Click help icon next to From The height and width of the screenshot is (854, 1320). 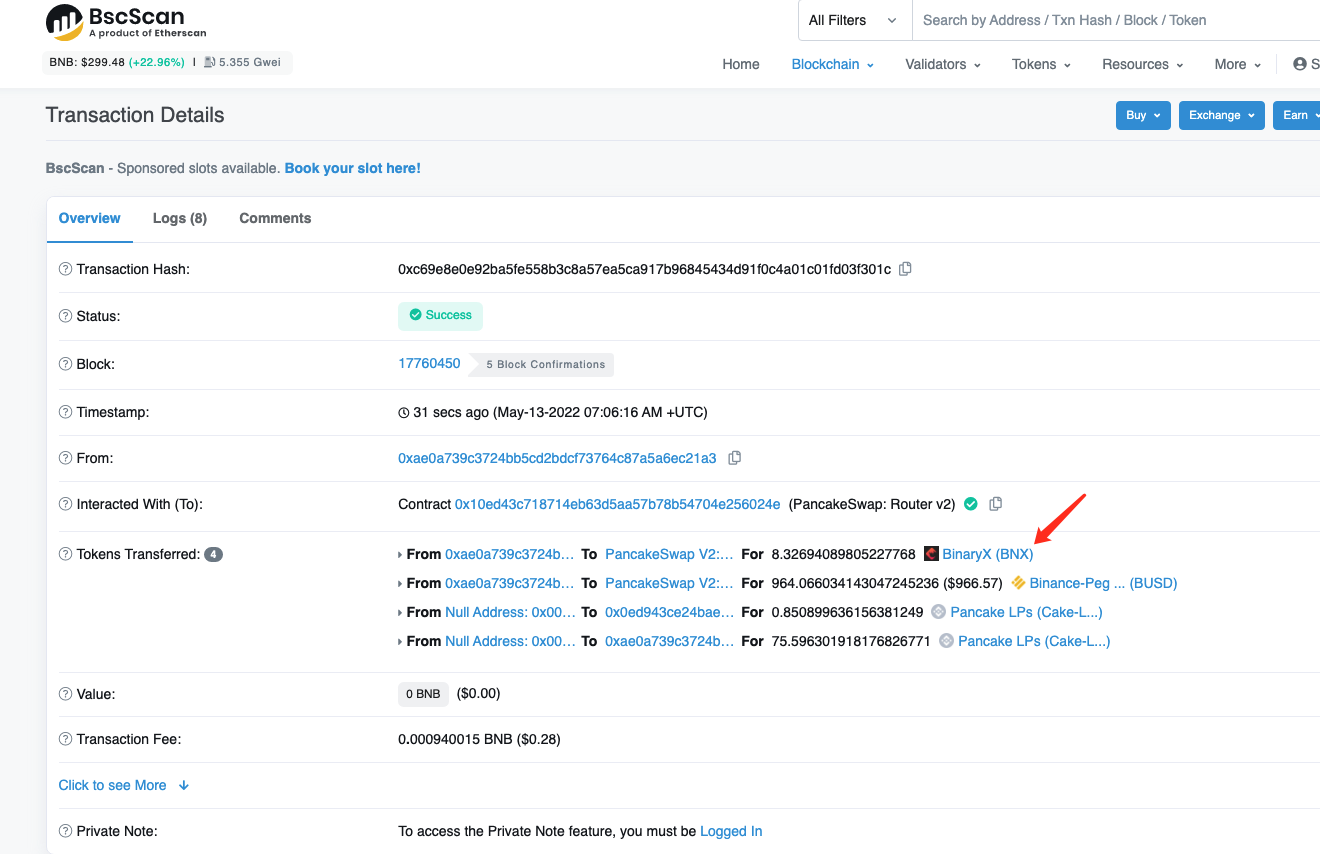[x=66, y=458]
